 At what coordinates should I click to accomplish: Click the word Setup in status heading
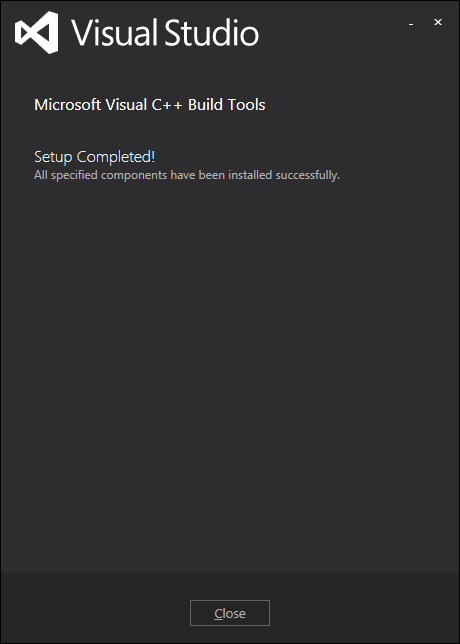pyautogui.click(x=53, y=157)
